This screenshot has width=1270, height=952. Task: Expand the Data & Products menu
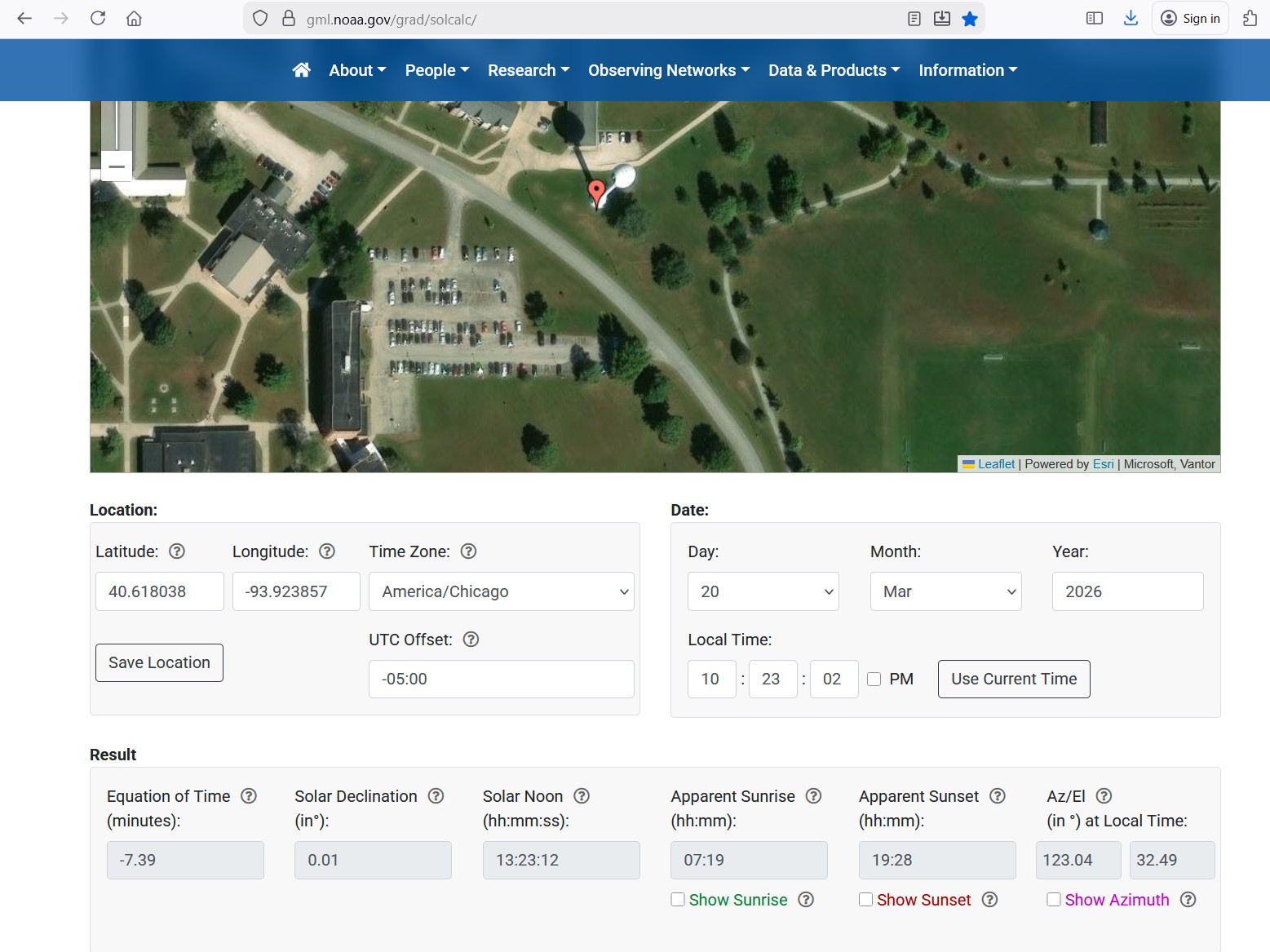pyautogui.click(x=834, y=70)
